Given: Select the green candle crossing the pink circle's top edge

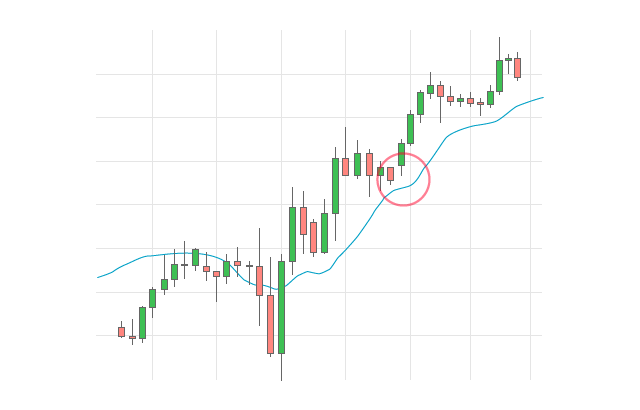Looking at the screenshot, I should [401, 154].
